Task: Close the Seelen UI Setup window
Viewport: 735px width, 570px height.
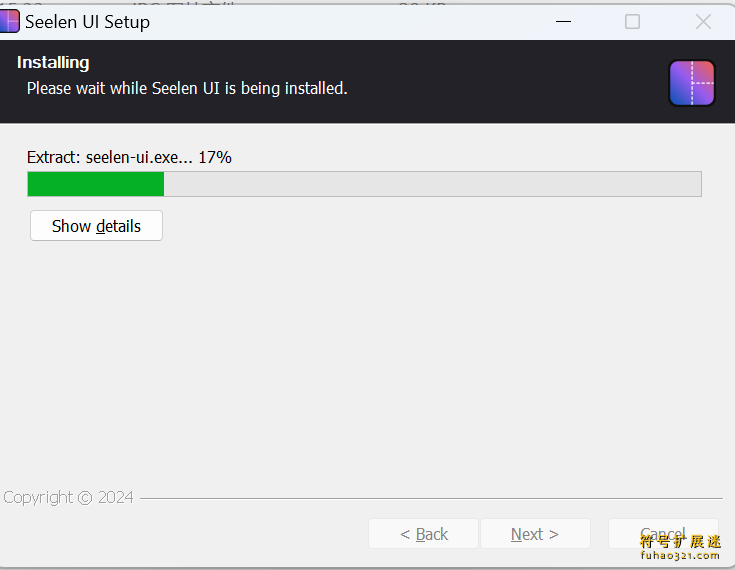Action: (x=703, y=21)
